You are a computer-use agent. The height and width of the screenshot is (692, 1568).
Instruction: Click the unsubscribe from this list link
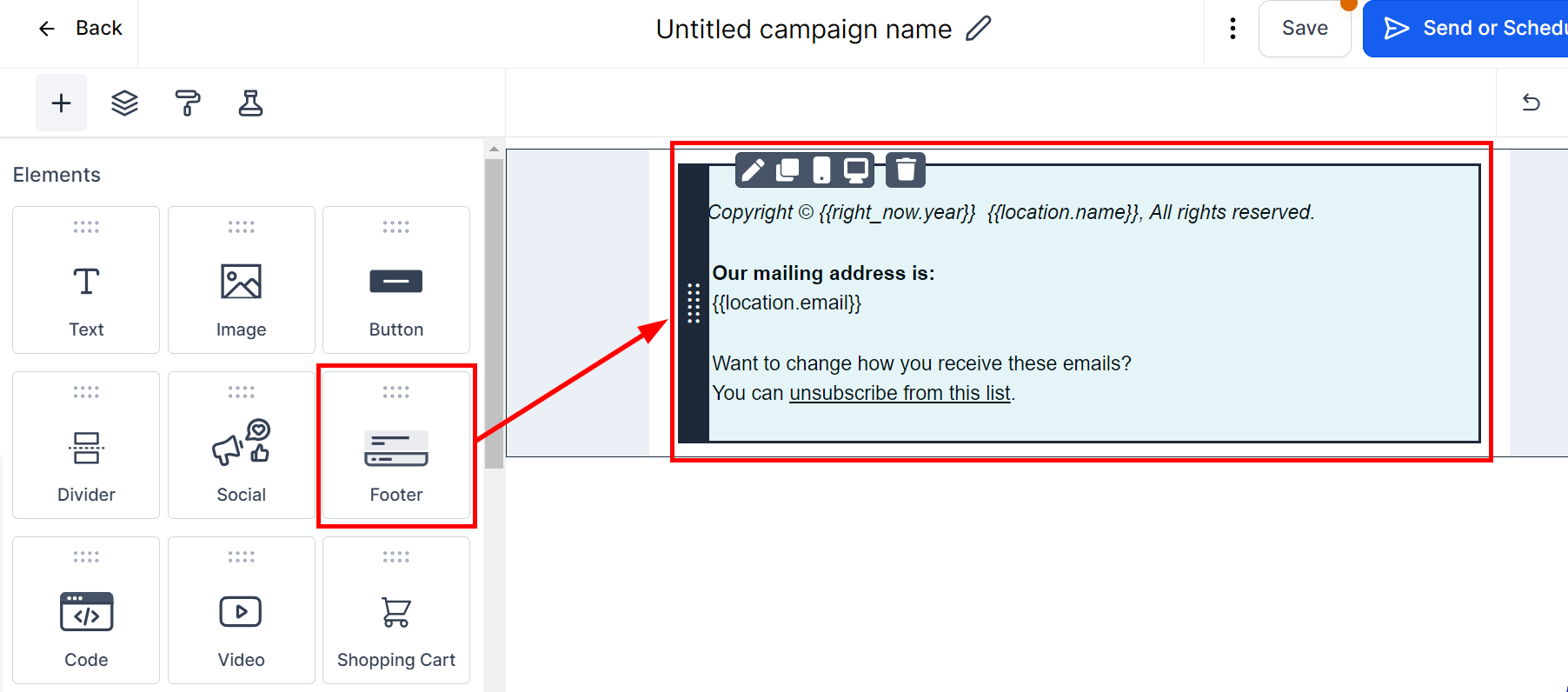click(900, 393)
